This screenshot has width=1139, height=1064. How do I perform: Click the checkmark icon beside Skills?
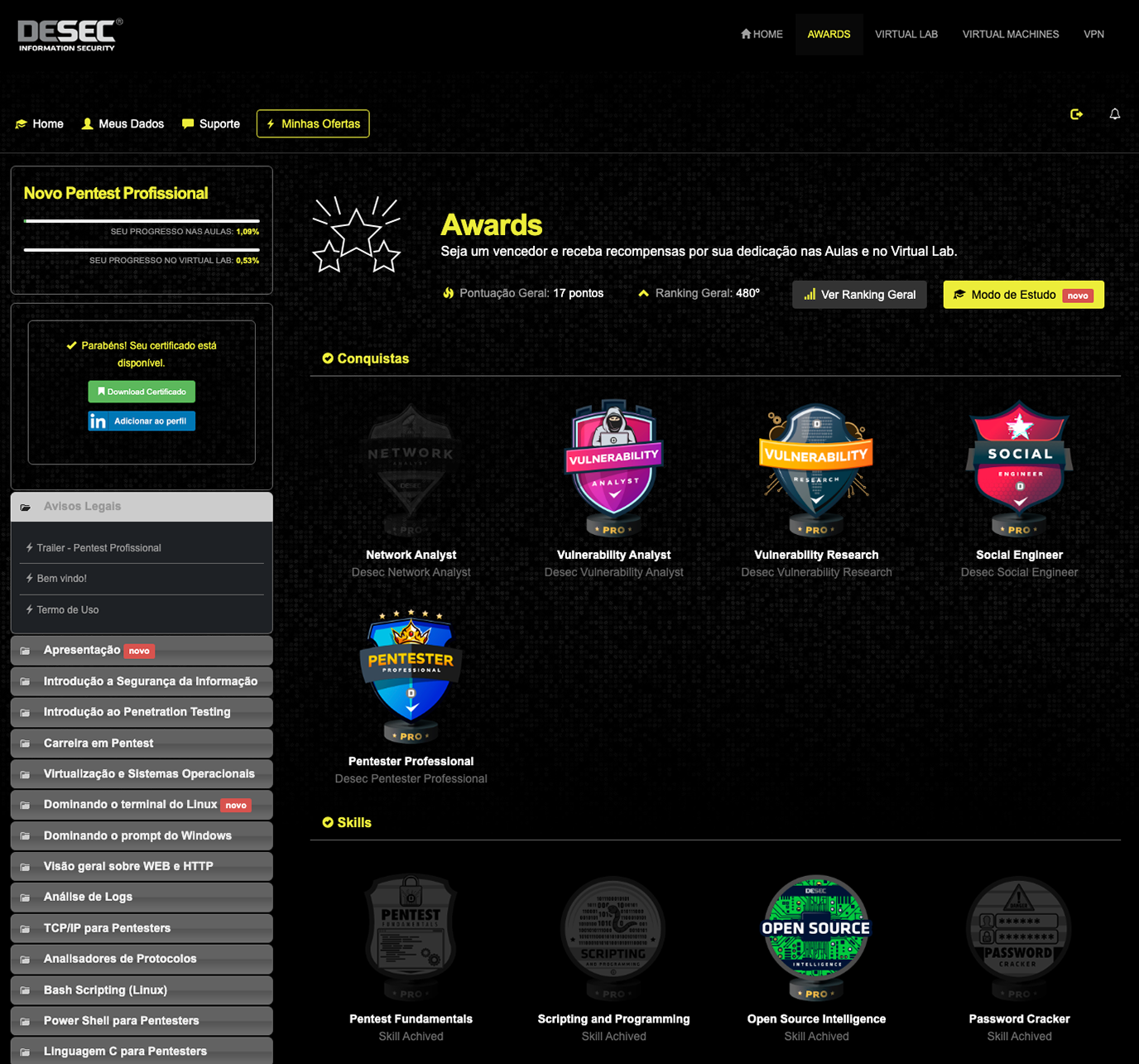pos(328,822)
